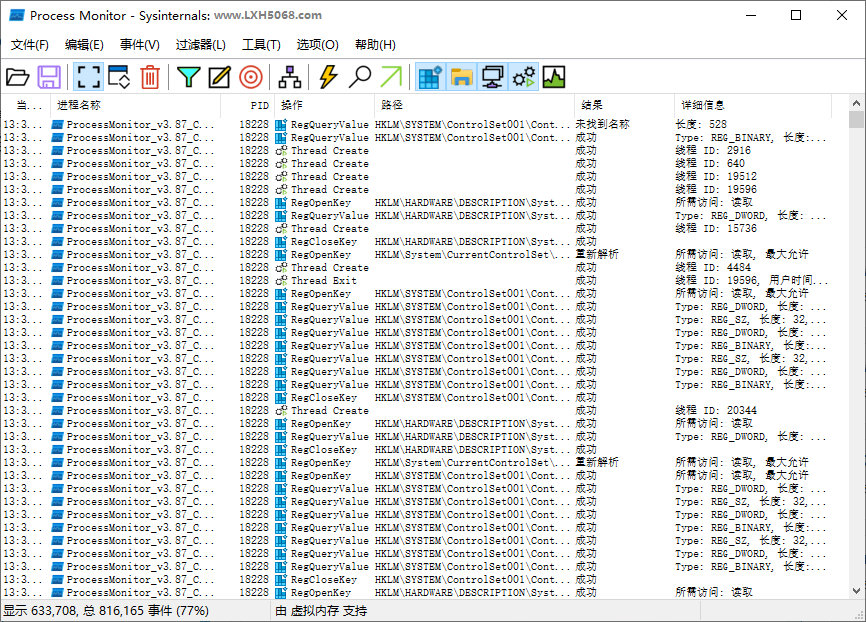Image resolution: width=866 pixels, height=622 pixels.
Task: Open the 事件(V) menu
Action: (140, 45)
